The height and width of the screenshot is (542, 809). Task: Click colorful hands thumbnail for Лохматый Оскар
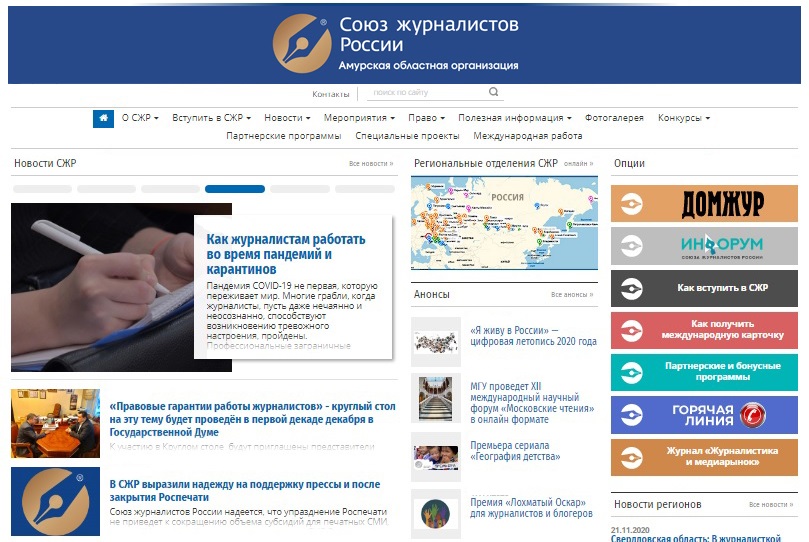point(436,514)
